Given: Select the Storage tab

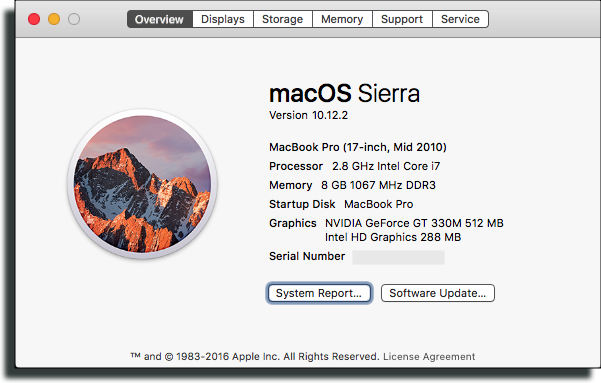Looking at the screenshot, I should [282, 19].
